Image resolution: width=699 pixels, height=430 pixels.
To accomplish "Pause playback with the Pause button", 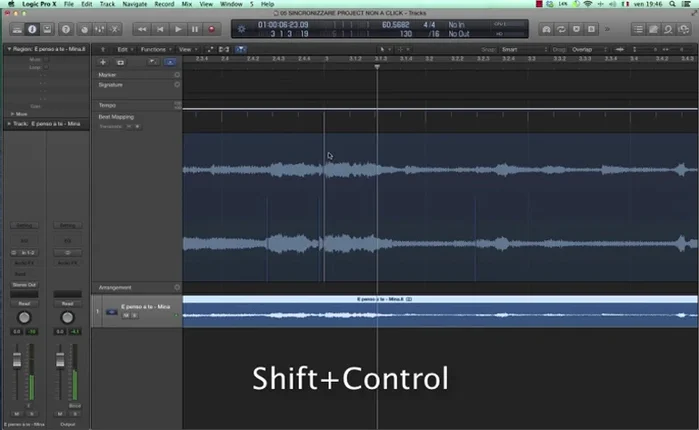I will pos(195,29).
